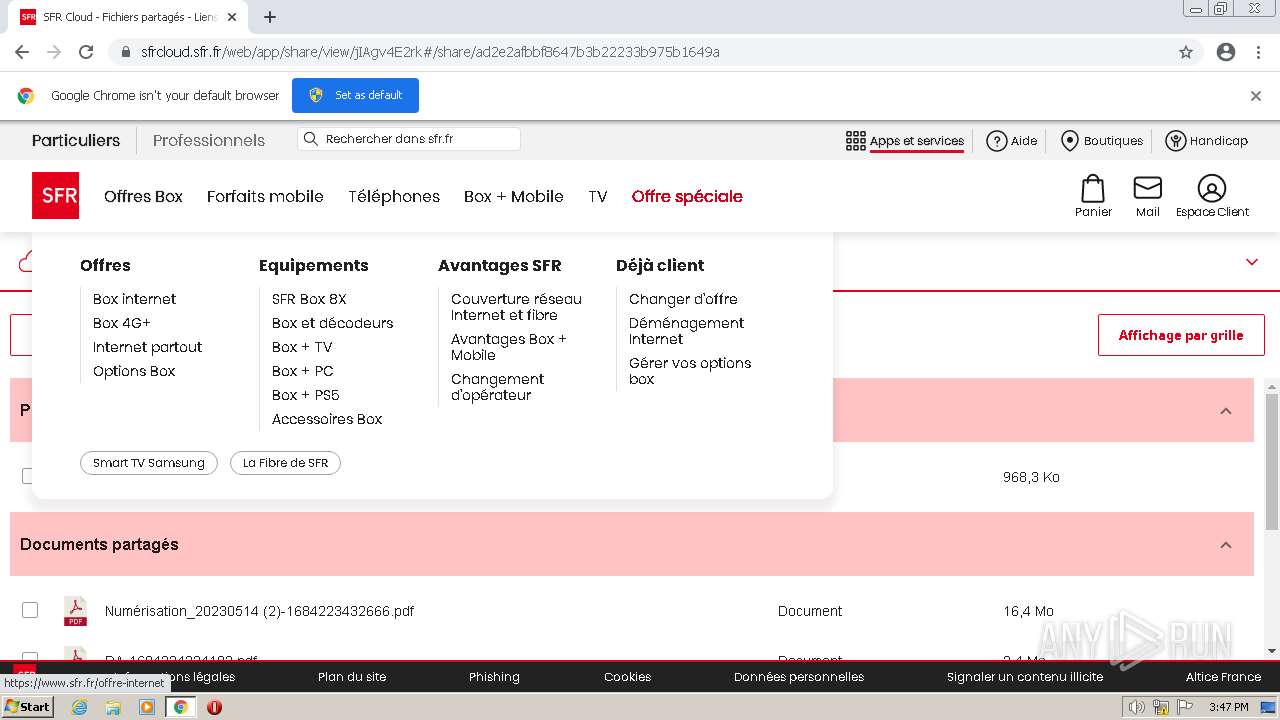Click the Smart TV Samsung pill button
1280x720 pixels.
149,463
